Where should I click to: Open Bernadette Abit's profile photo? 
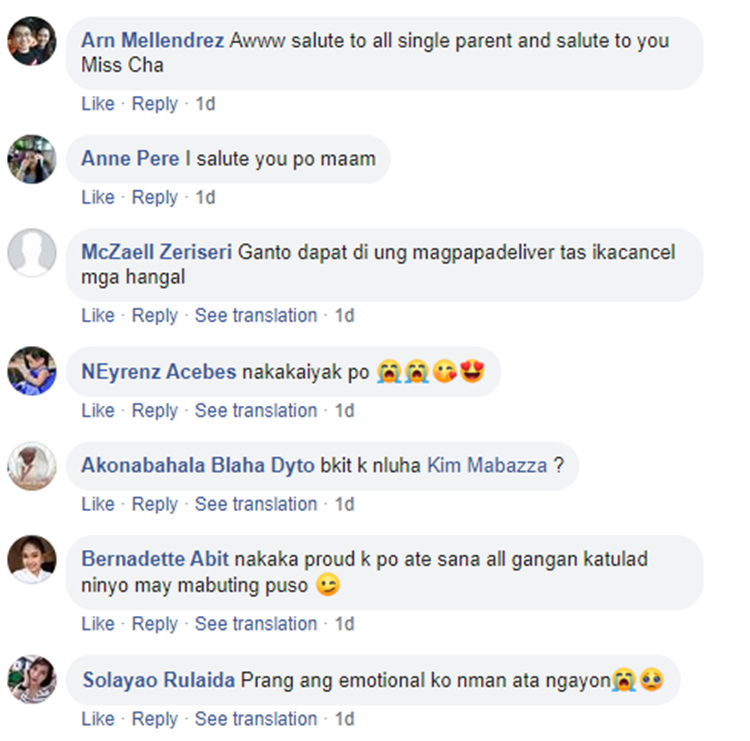pyautogui.click(x=32, y=559)
